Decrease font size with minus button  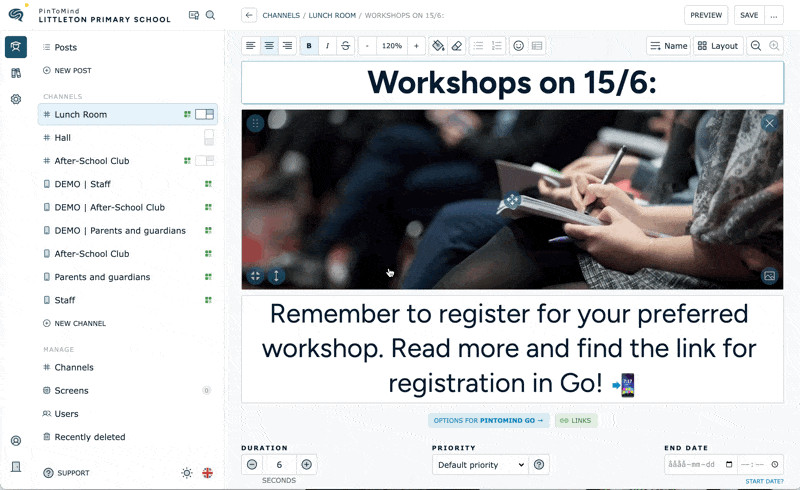pos(367,46)
